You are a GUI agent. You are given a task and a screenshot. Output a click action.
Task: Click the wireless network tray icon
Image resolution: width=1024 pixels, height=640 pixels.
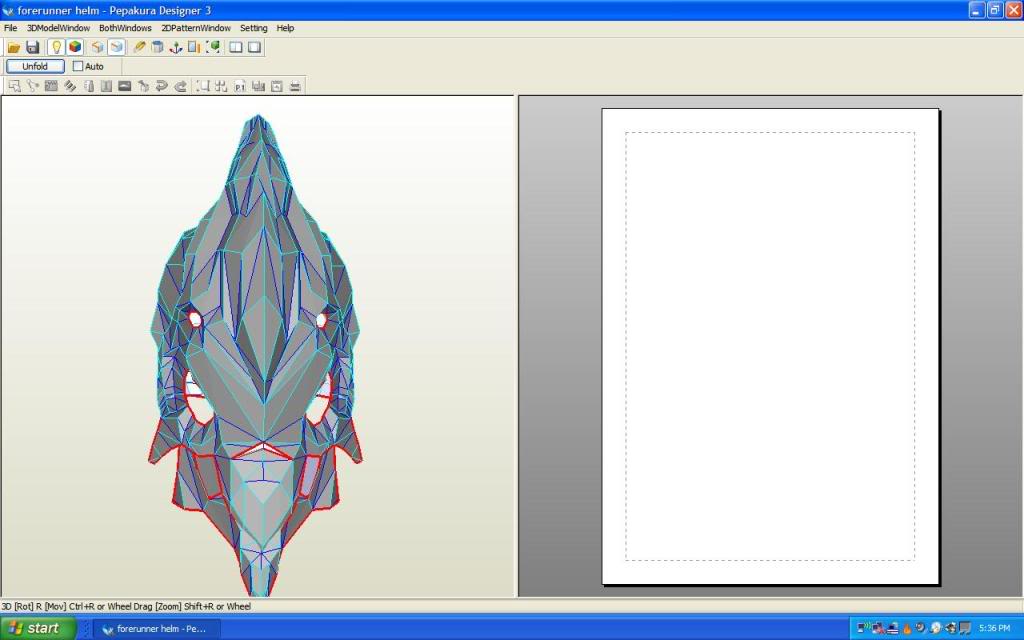[x=863, y=628]
